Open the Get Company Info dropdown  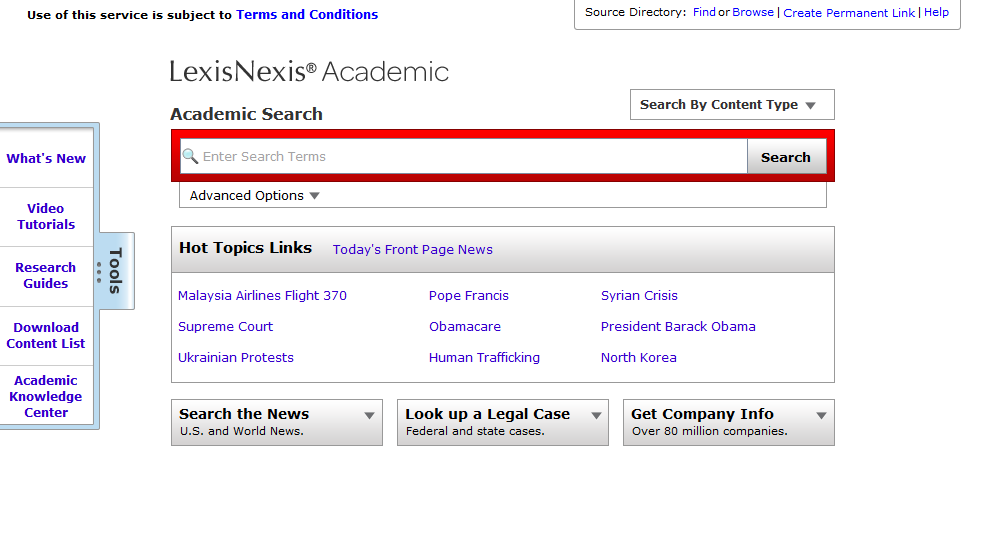coord(729,423)
